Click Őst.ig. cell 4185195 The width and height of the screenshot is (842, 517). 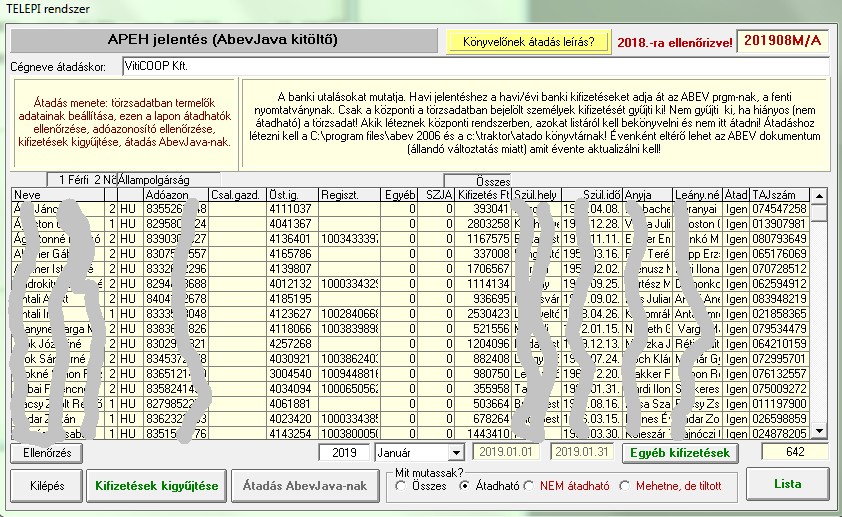[293, 299]
